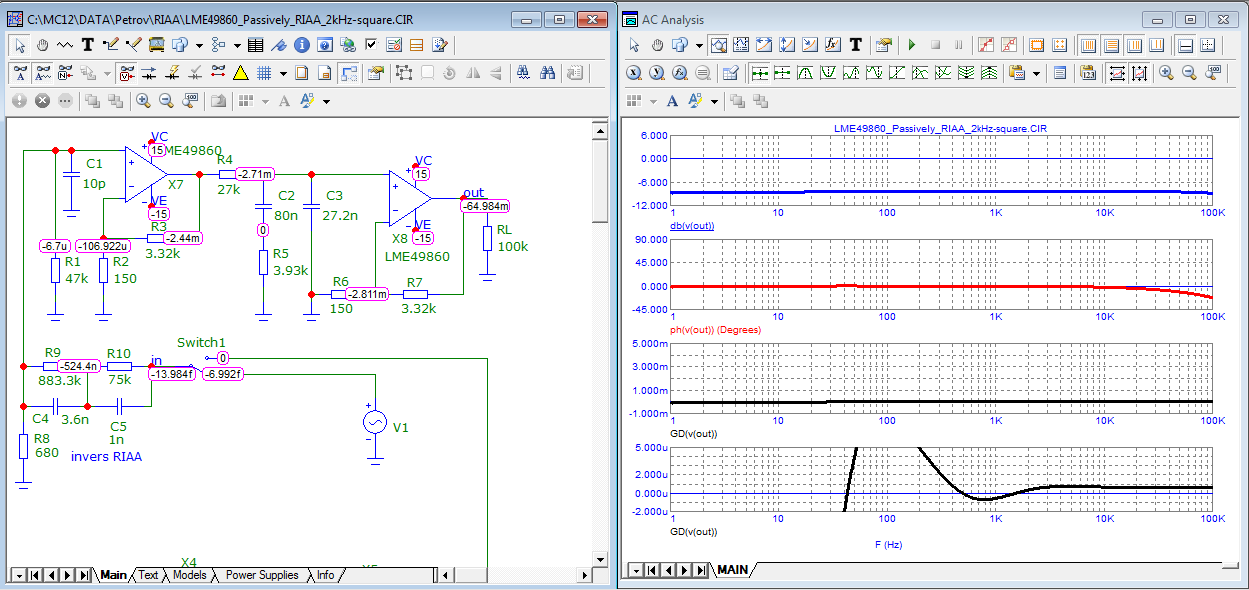Select the Wire mode tool

click(109, 45)
